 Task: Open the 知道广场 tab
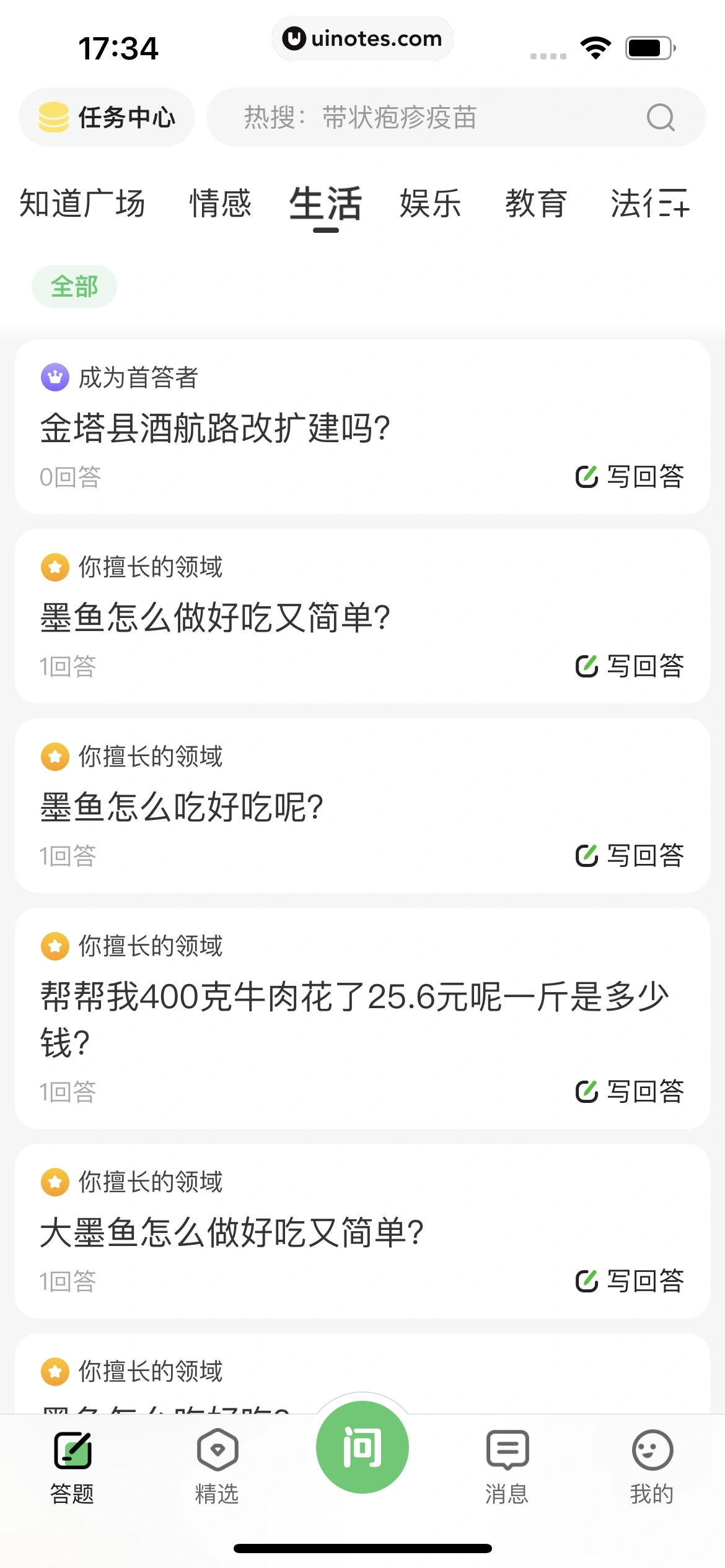(x=82, y=204)
